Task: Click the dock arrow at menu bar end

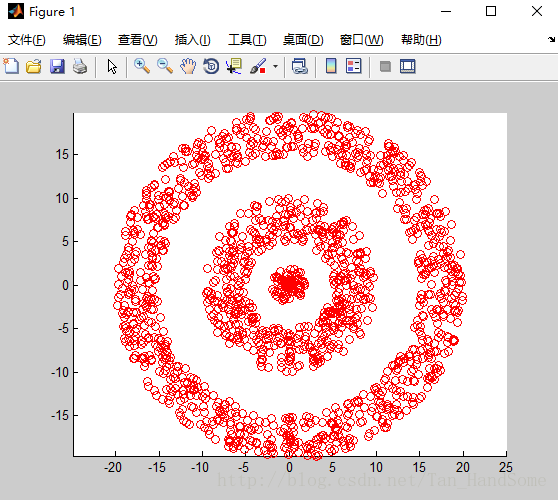Action: (551, 39)
